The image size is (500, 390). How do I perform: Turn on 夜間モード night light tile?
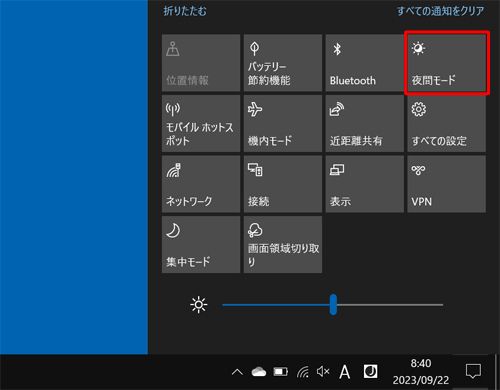pyautogui.click(x=447, y=63)
